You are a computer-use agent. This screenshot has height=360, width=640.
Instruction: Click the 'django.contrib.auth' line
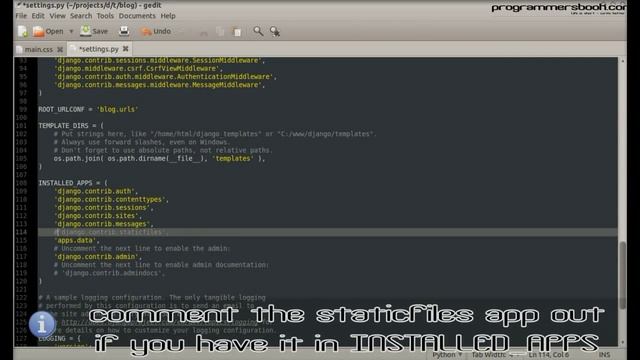(x=96, y=191)
